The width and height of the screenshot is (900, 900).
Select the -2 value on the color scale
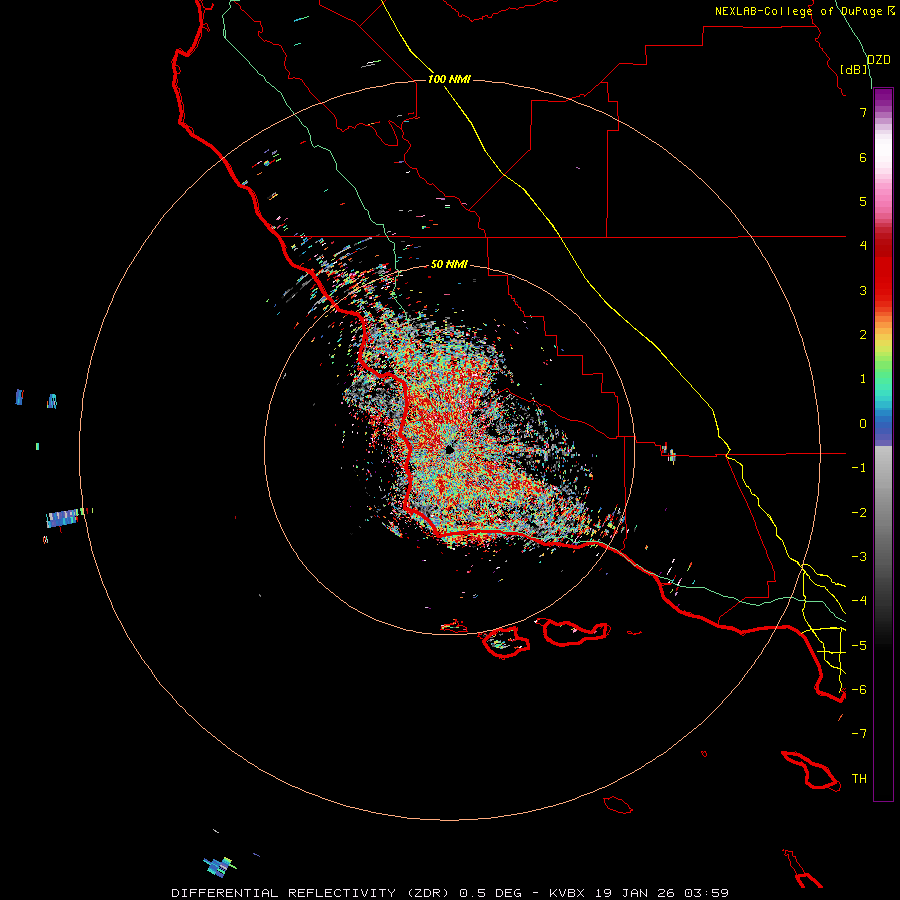(859, 513)
